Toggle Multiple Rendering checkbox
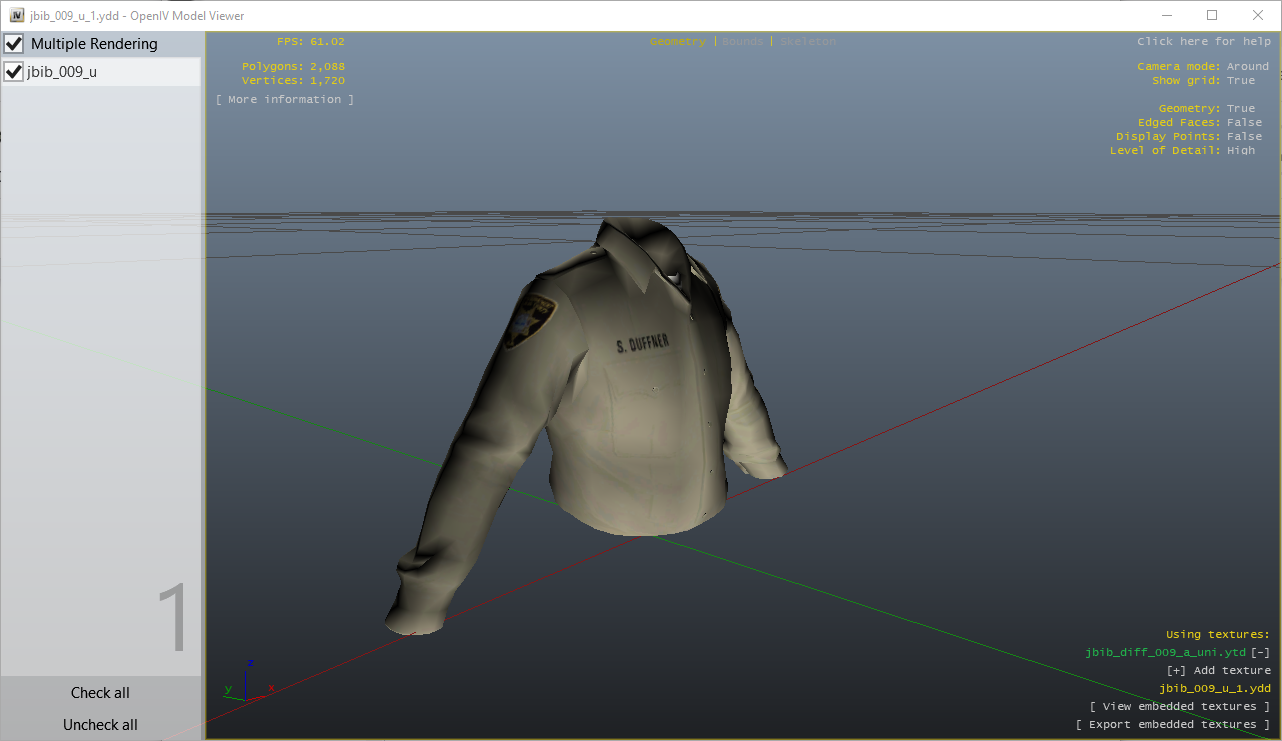The image size is (1282, 741). point(14,44)
